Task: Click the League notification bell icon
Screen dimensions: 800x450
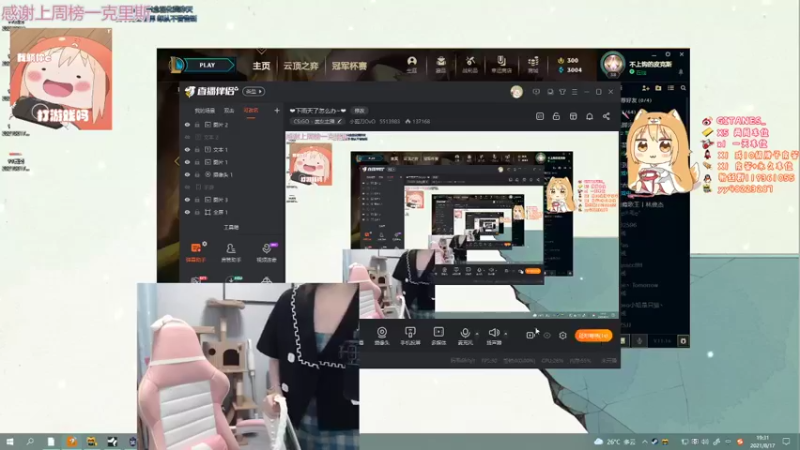Action: 681,72
